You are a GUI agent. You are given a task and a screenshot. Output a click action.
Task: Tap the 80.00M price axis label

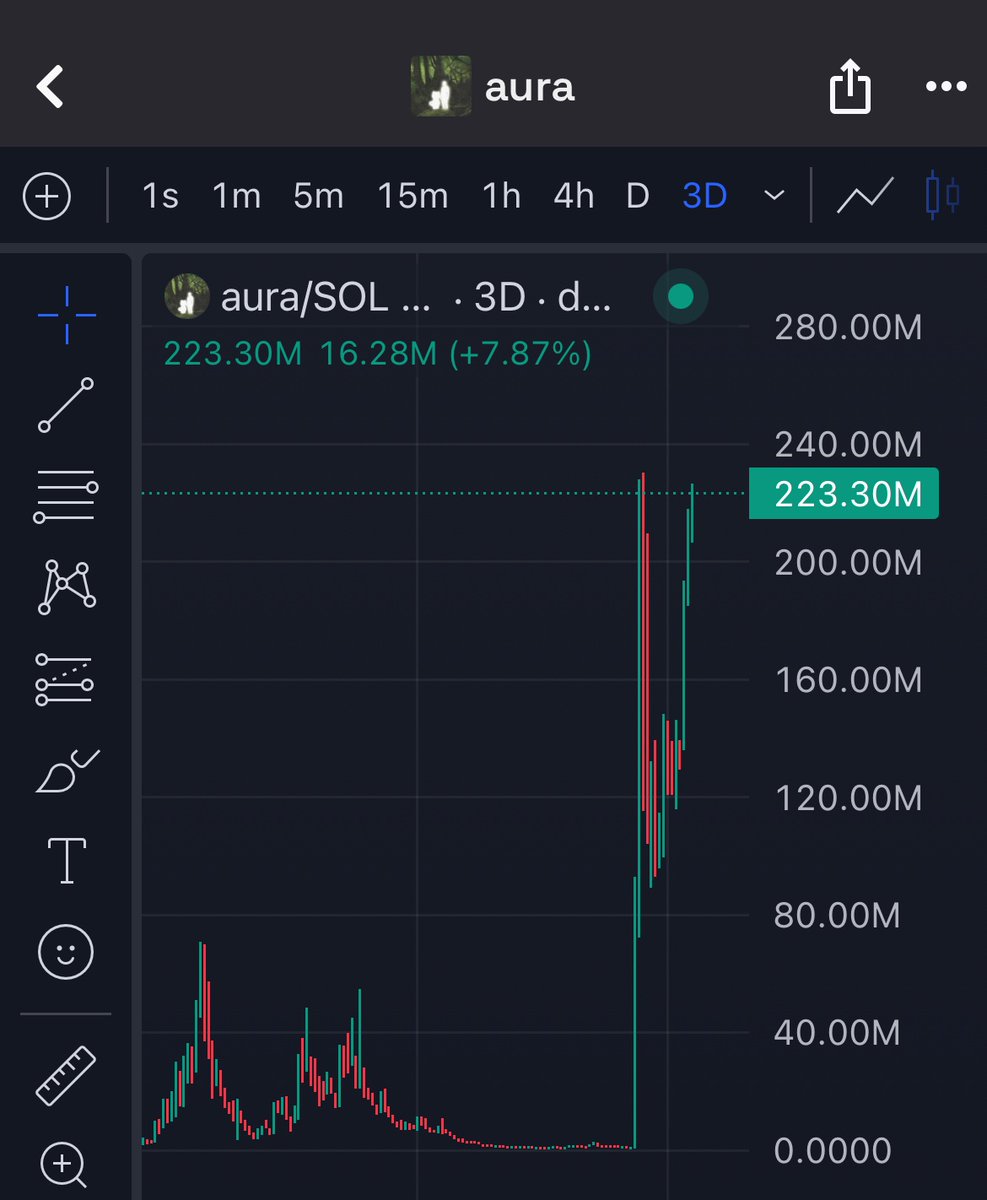838,915
